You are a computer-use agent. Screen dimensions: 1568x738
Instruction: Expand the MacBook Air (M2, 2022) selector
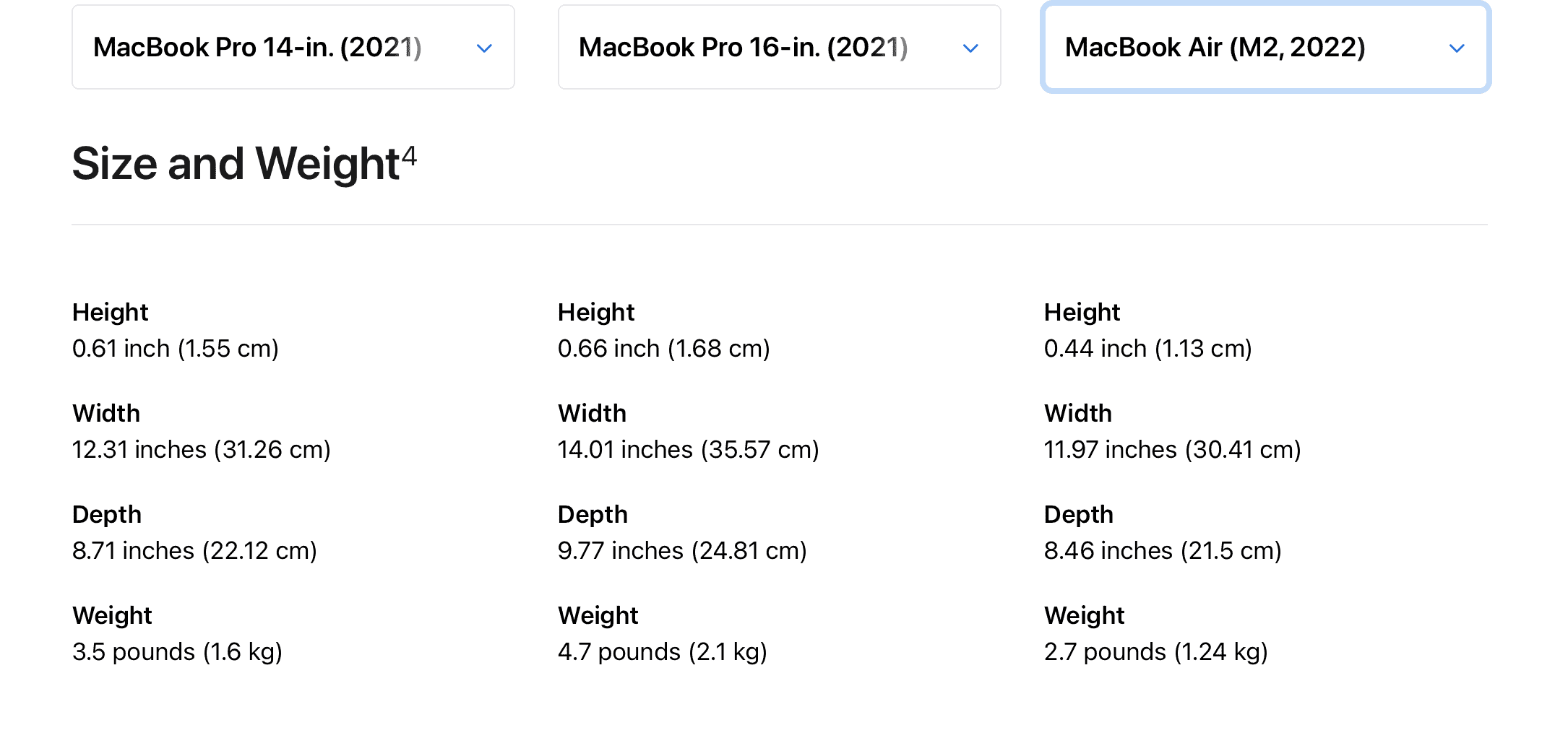coord(1265,48)
